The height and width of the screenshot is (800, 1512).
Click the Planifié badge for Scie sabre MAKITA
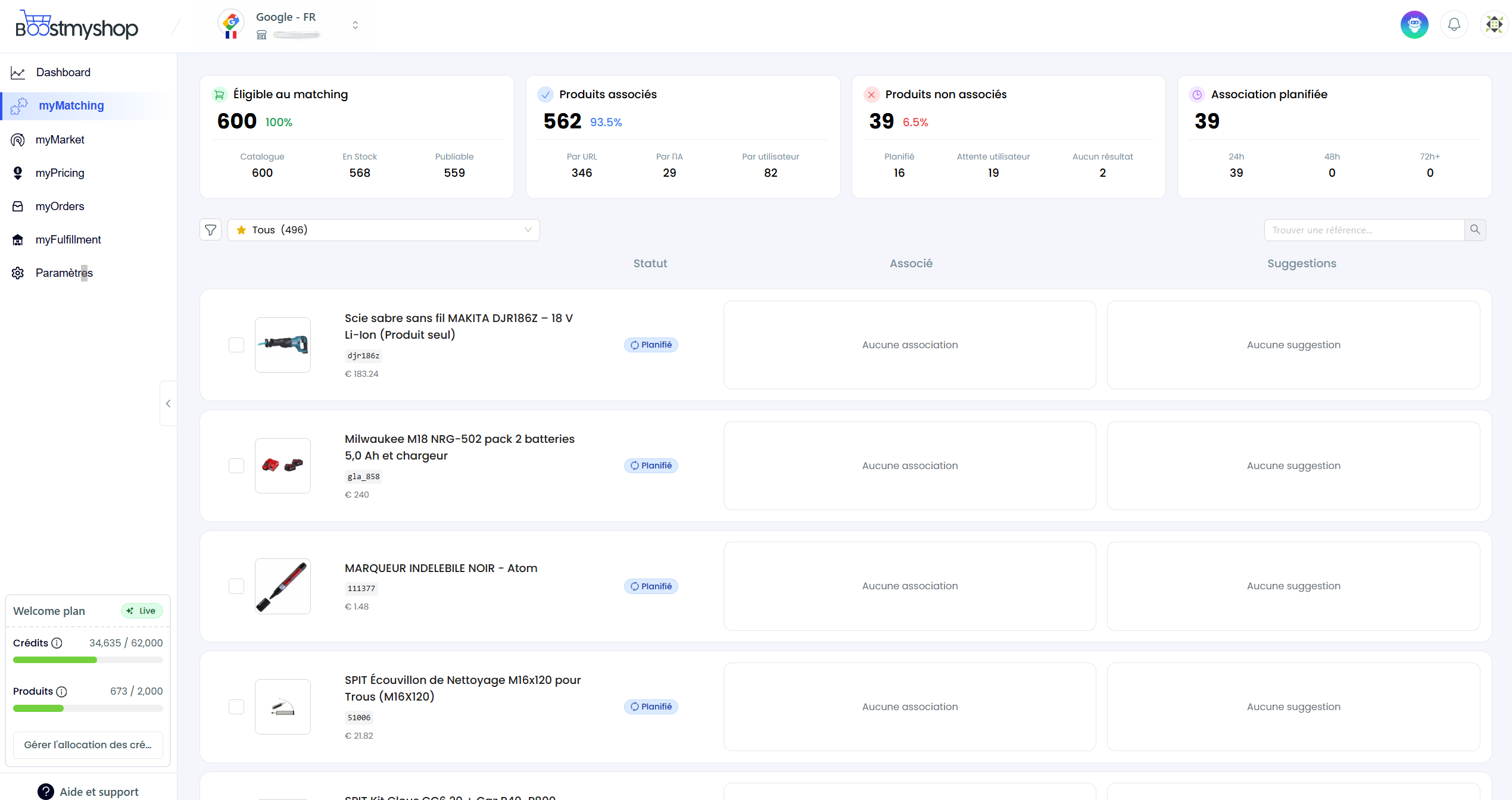pos(651,345)
